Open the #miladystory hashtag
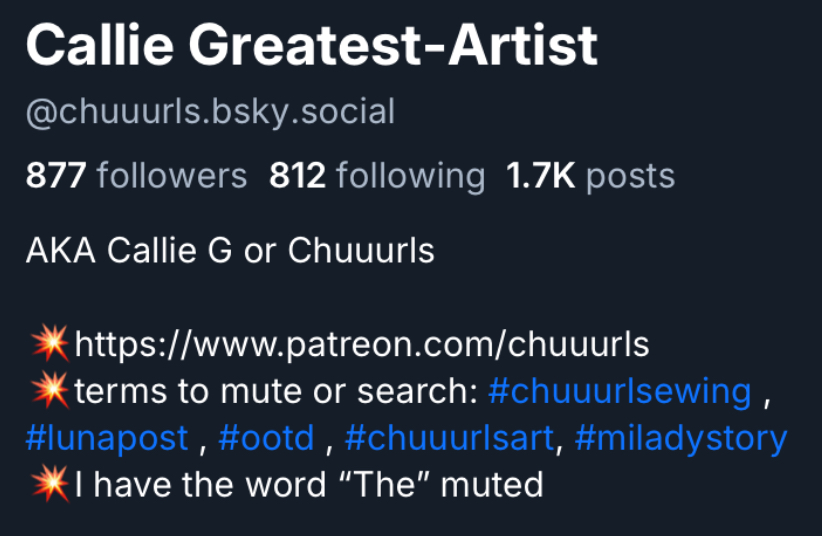 [681, 438]
